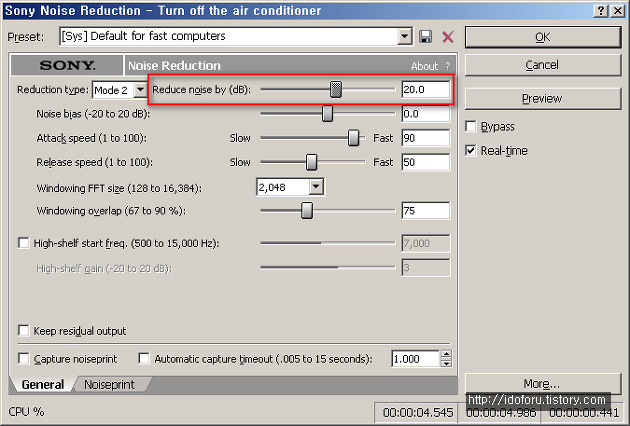Click the Reduce noise by slider handle
This screenshot has height=426, width=630.
click(336, 89)
